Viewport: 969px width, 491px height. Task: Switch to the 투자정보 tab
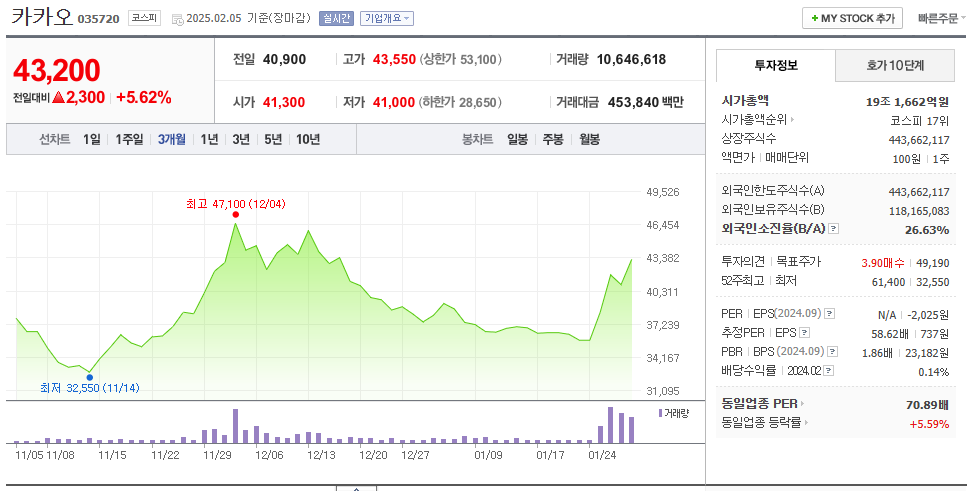776,65
